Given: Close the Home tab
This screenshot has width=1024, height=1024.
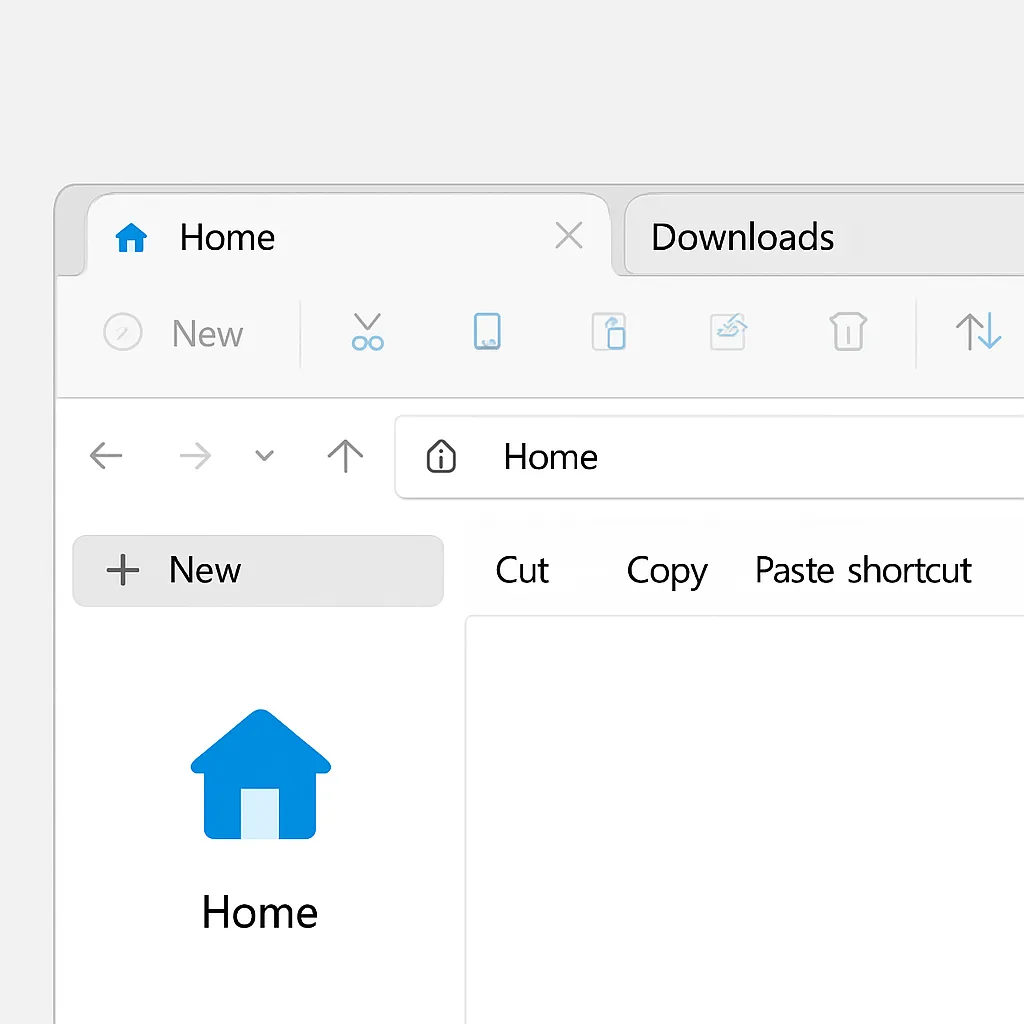Looking at the screenshot, I should pos(568,235).
